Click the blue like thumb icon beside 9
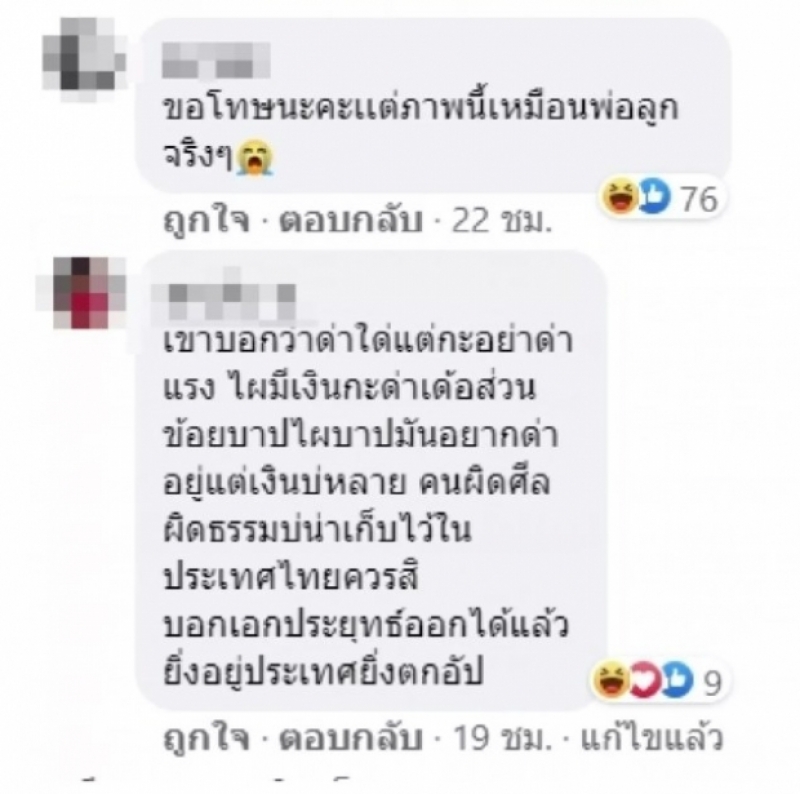The height and width of the screenshot is (794, 800). [x=678, y=680]
